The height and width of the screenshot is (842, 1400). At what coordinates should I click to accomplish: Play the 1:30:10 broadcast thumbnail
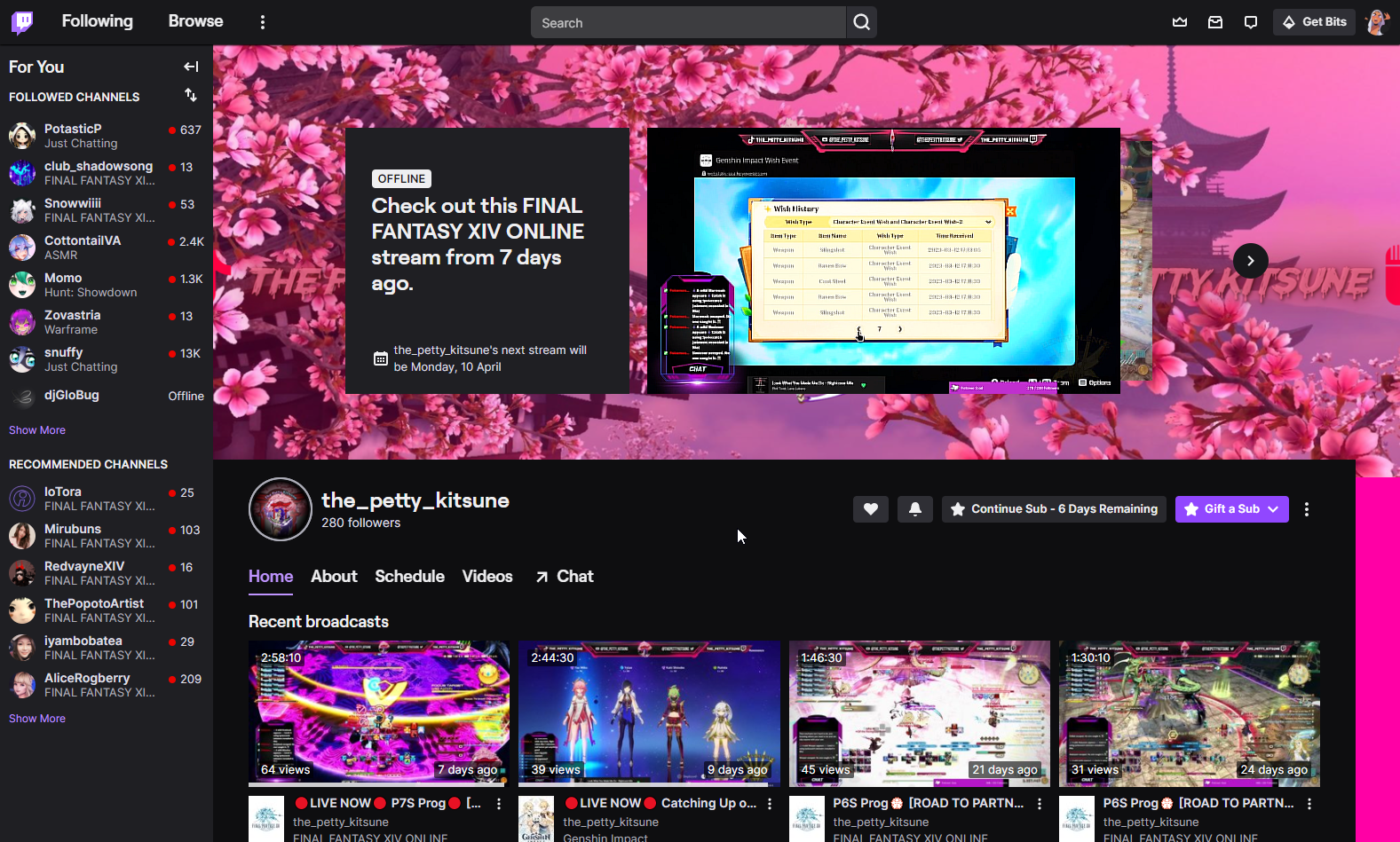click(1190, 713)
